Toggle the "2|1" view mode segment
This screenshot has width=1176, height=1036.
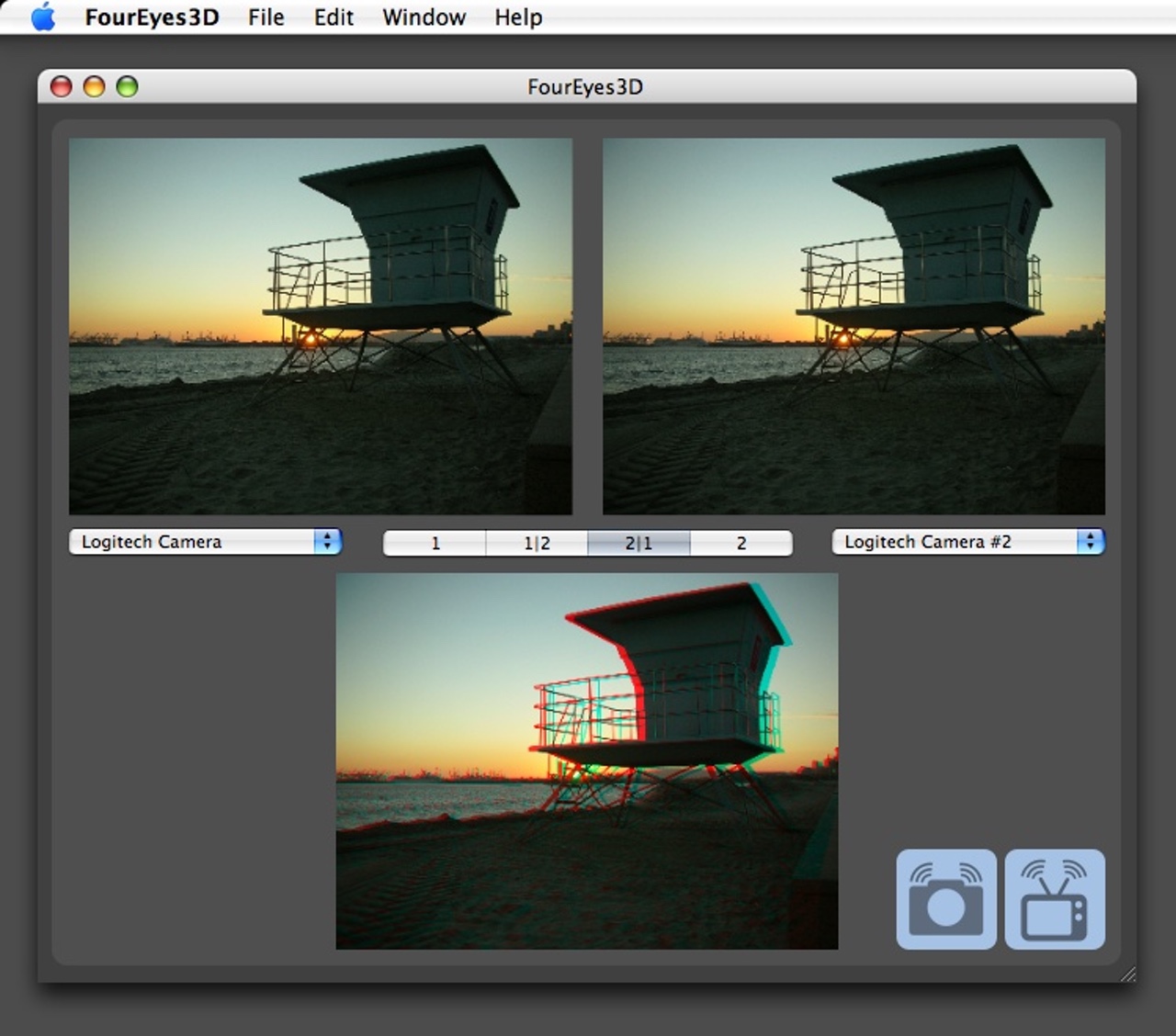pyautogui.click(x=639, y=543)
